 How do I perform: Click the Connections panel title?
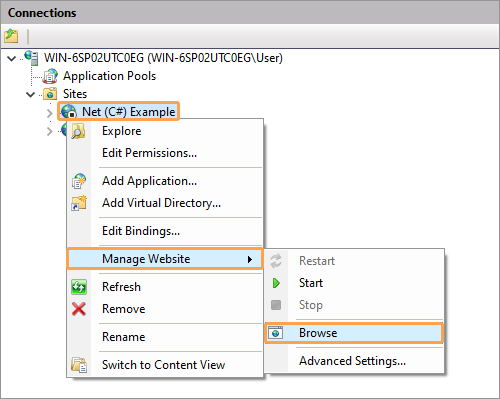pos(42,13)
